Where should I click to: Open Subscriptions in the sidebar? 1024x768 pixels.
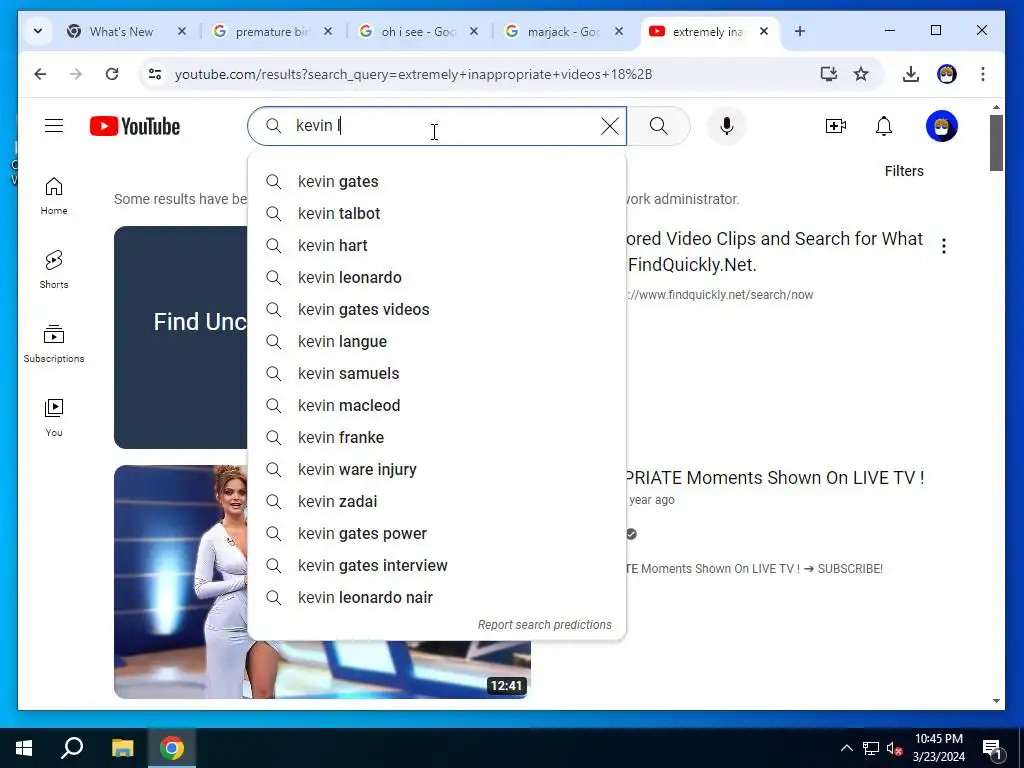[x=54, y=344]
